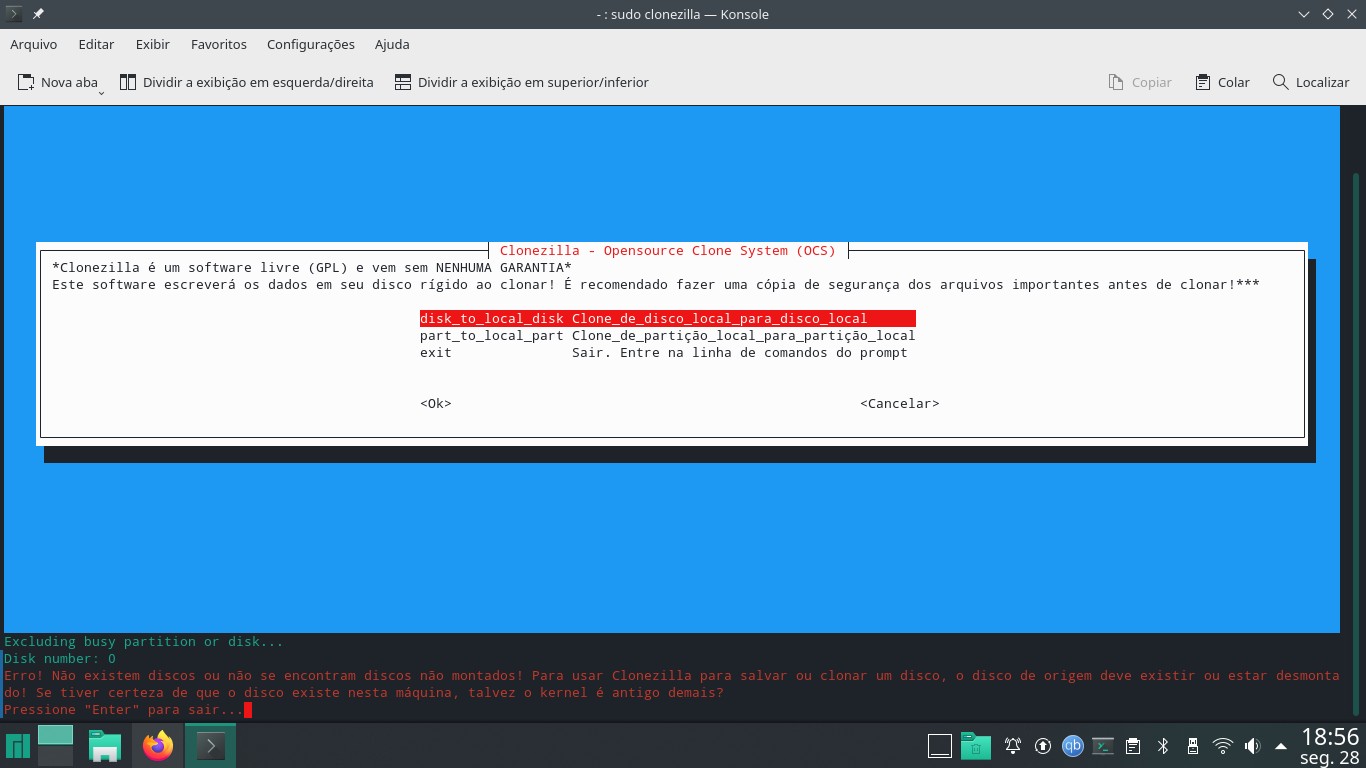Toggle the pin icon in Konsole titlebar
The image size is (1366, 768).
click(x=38, y=14)
